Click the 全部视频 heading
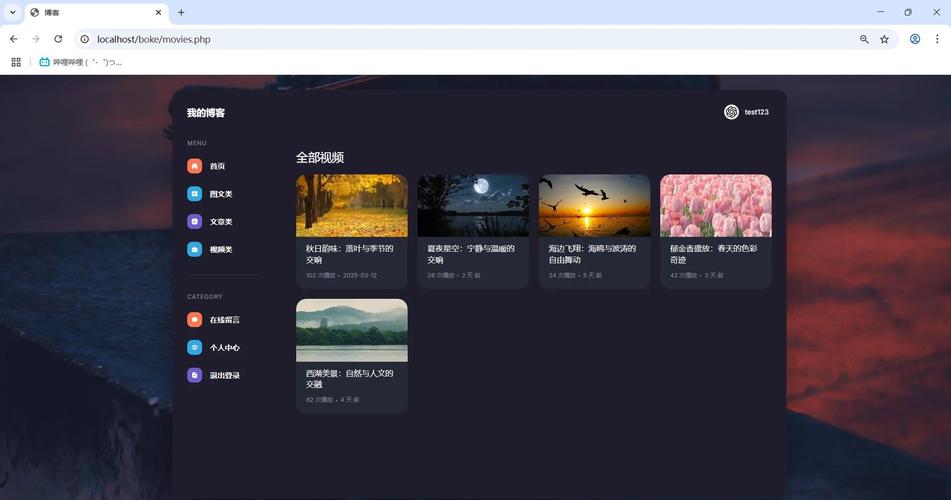This screenshot has width=951, height=500. click(x=320, y=158)
